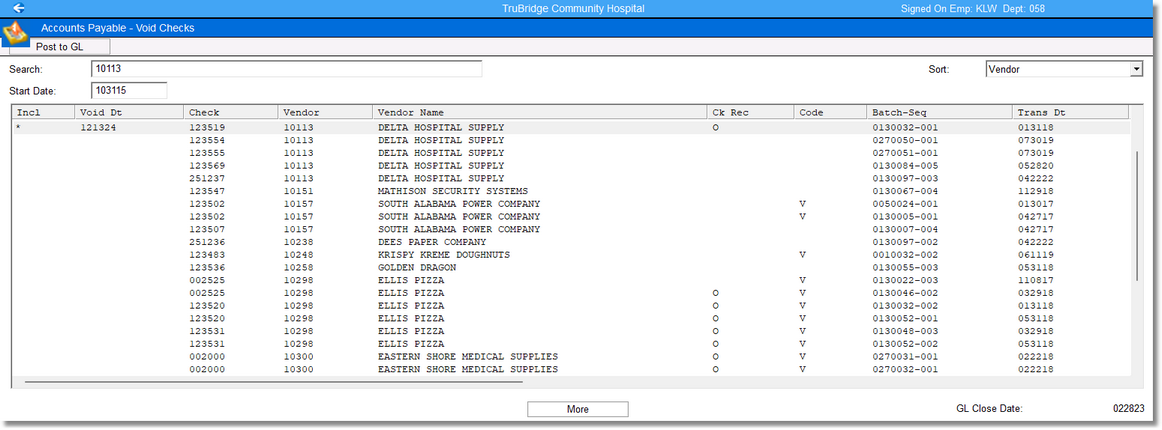Focus the Start Date field
The image size is (1162, 430).
tap(129, 90)
